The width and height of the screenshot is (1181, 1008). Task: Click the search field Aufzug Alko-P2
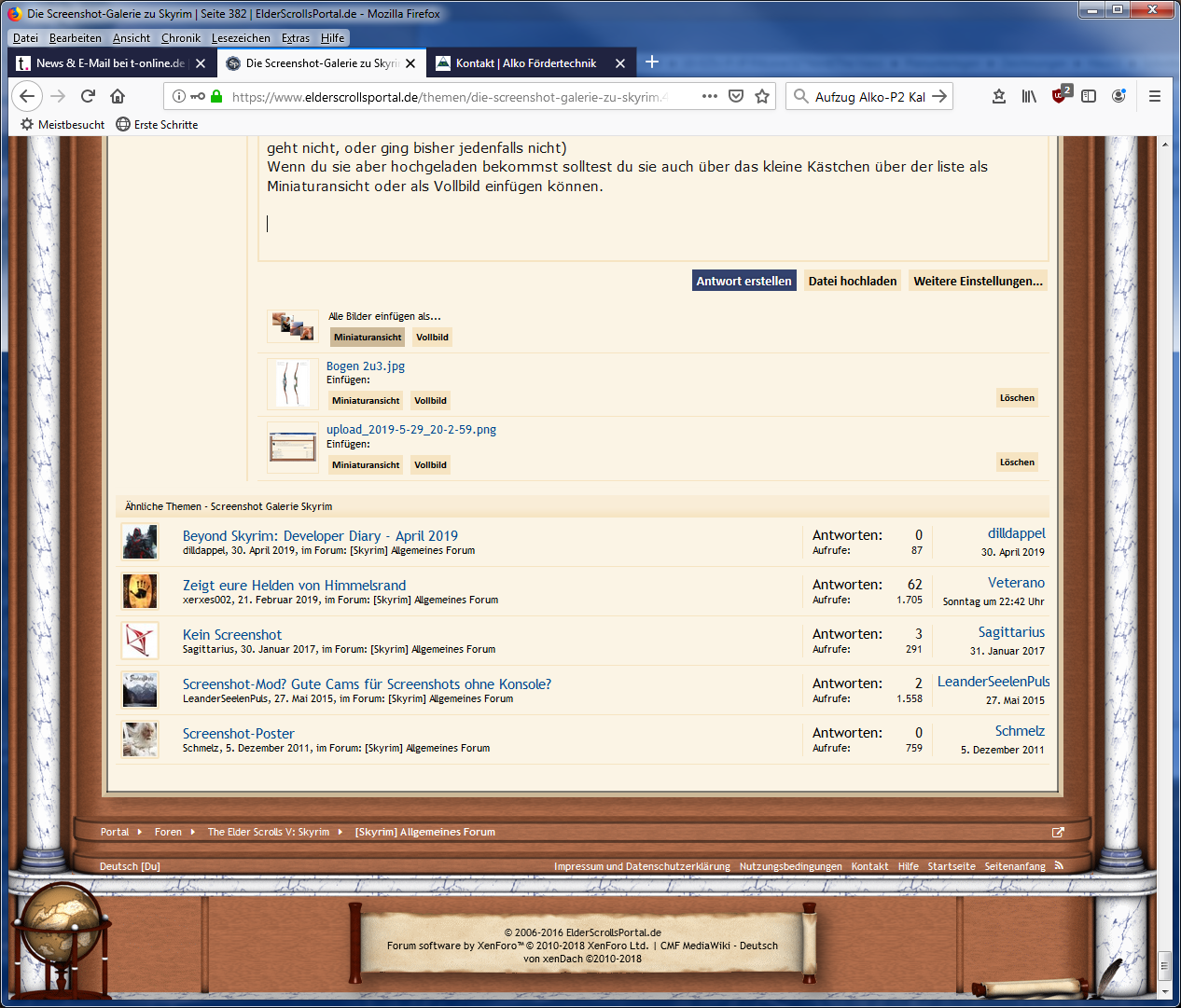pyautogui.click(x=869, y=96)
